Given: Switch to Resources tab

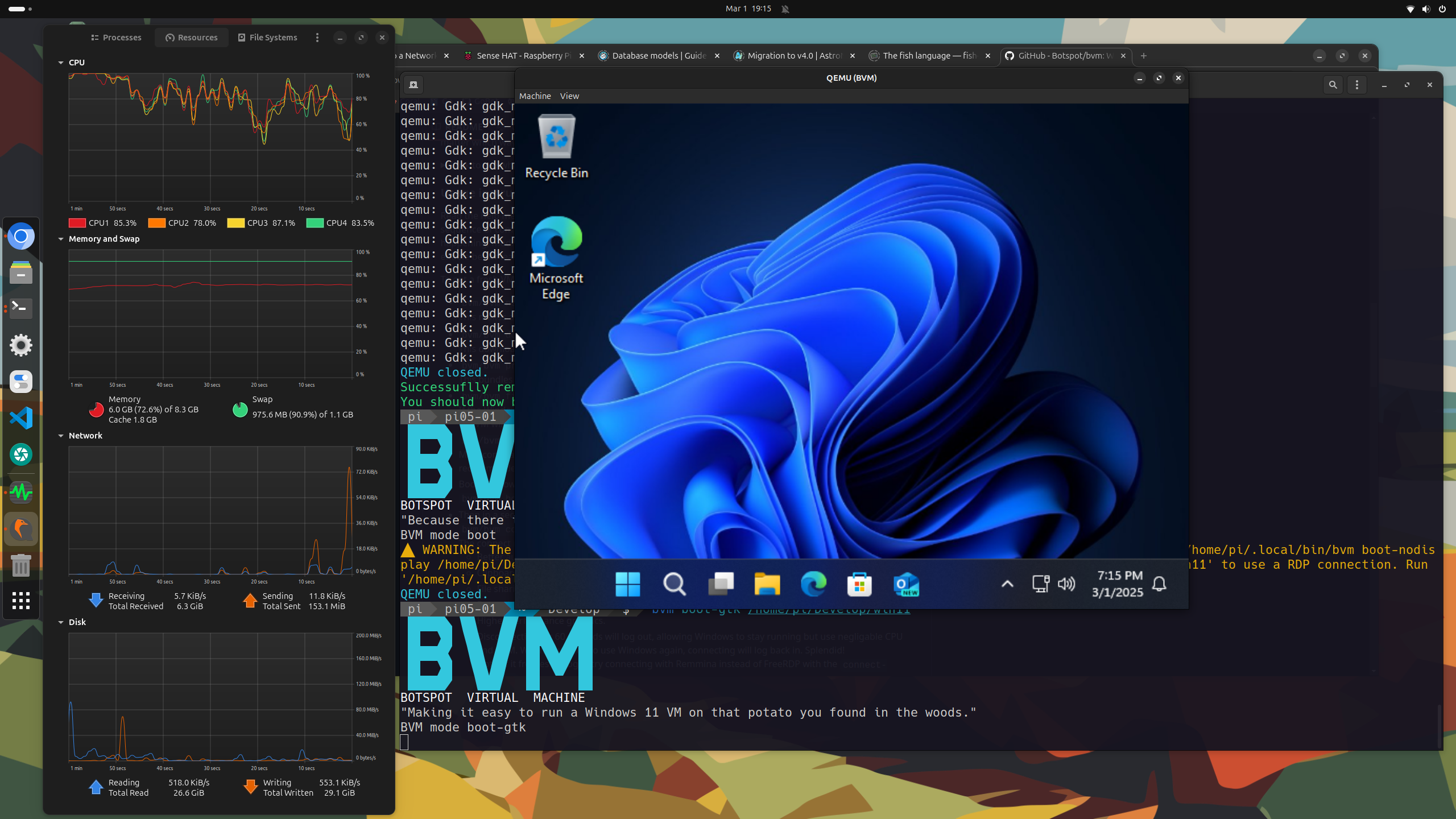Looking at the screenshot, I should [x=192, y=38].
